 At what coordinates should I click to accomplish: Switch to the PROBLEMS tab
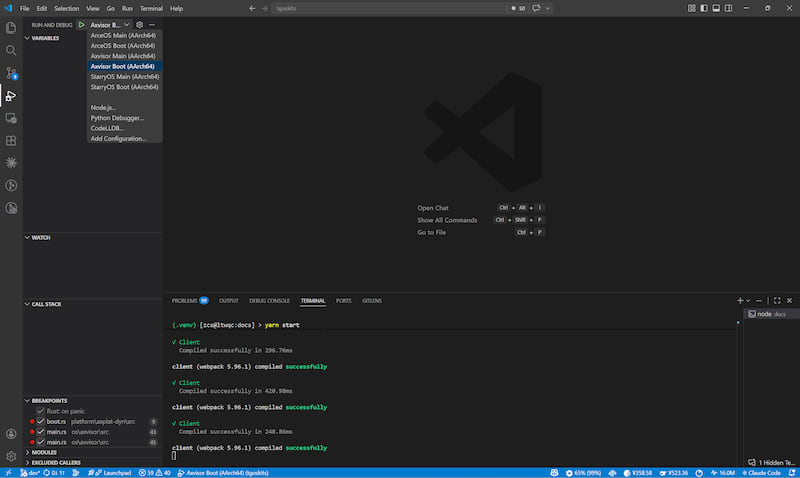pos(190,300)
